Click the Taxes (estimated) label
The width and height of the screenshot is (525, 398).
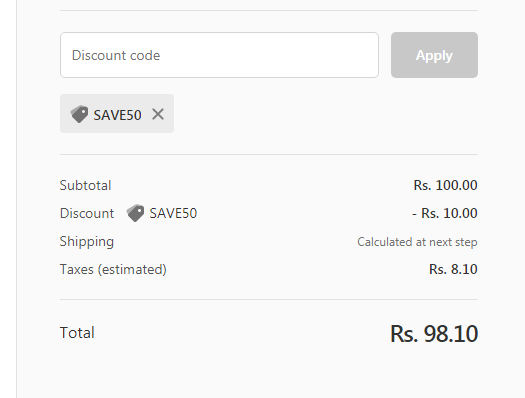click(113, 269)
